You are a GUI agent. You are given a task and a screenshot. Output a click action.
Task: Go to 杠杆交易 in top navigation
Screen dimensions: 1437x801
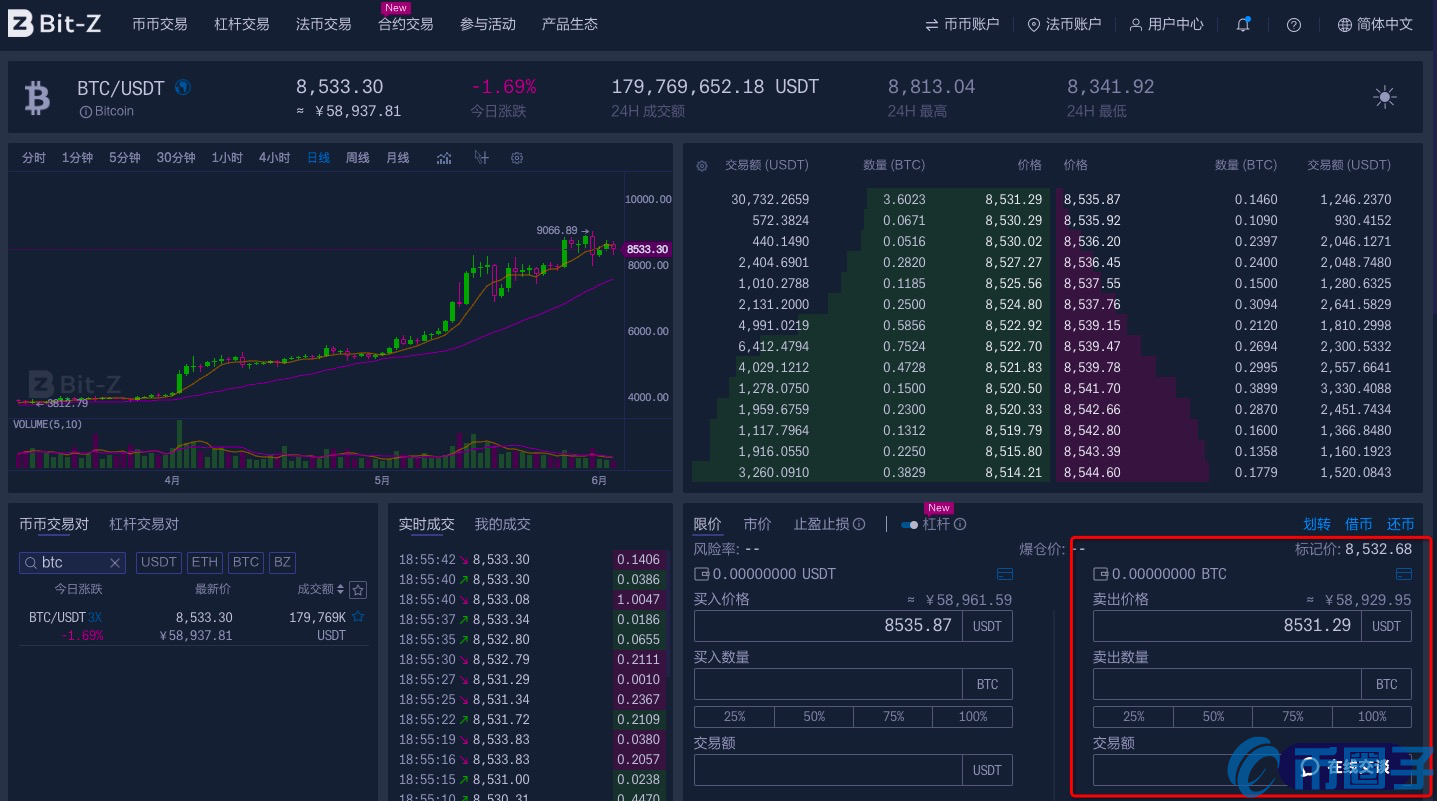tap(242, 24)
